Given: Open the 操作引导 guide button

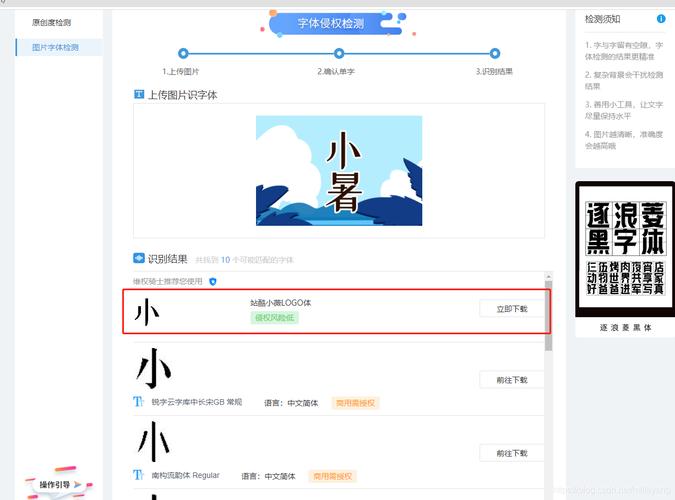Looking at the screenshot, I should click(x=59, y=484).
